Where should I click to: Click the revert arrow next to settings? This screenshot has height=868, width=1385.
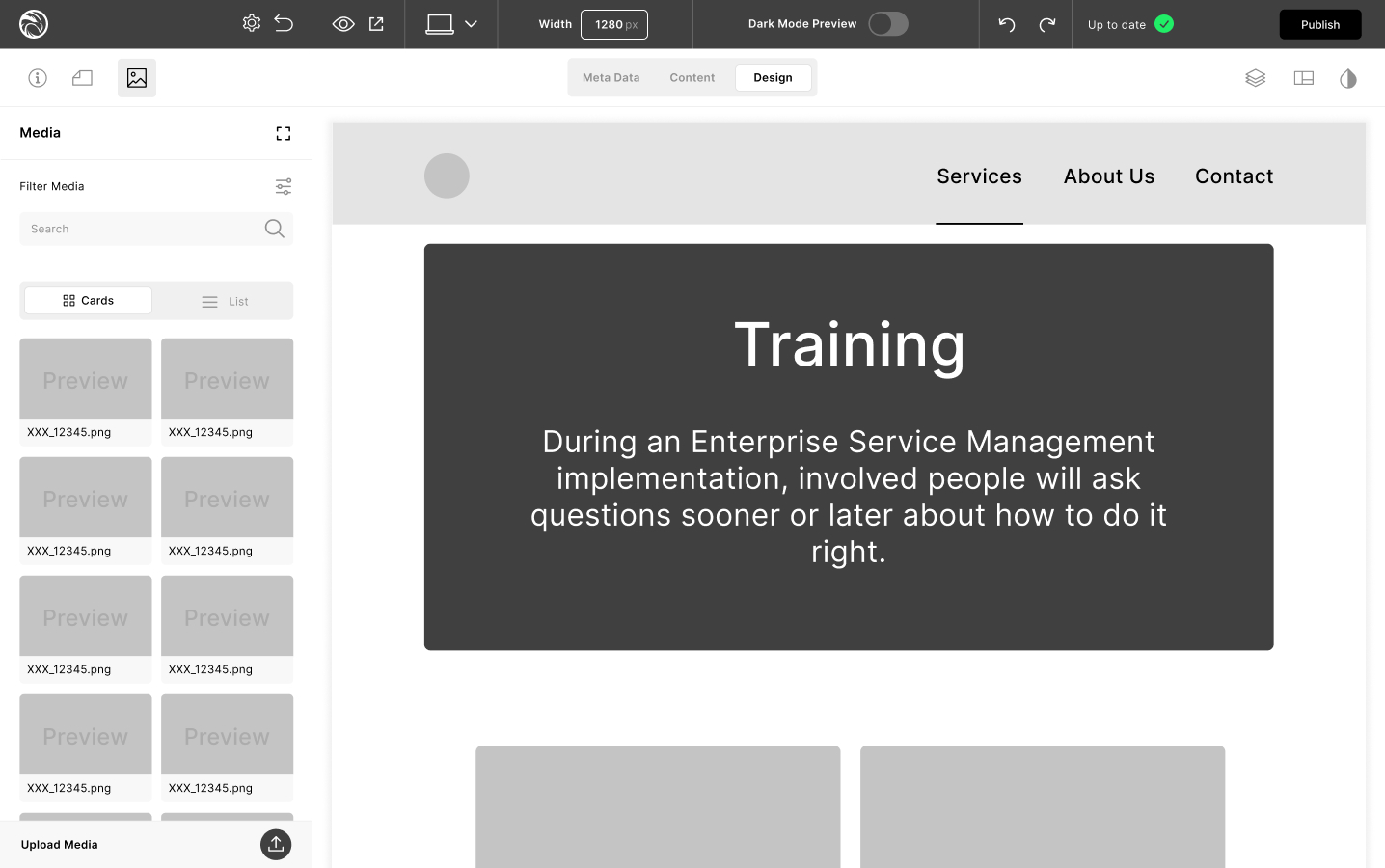click(x=284, y=23)
